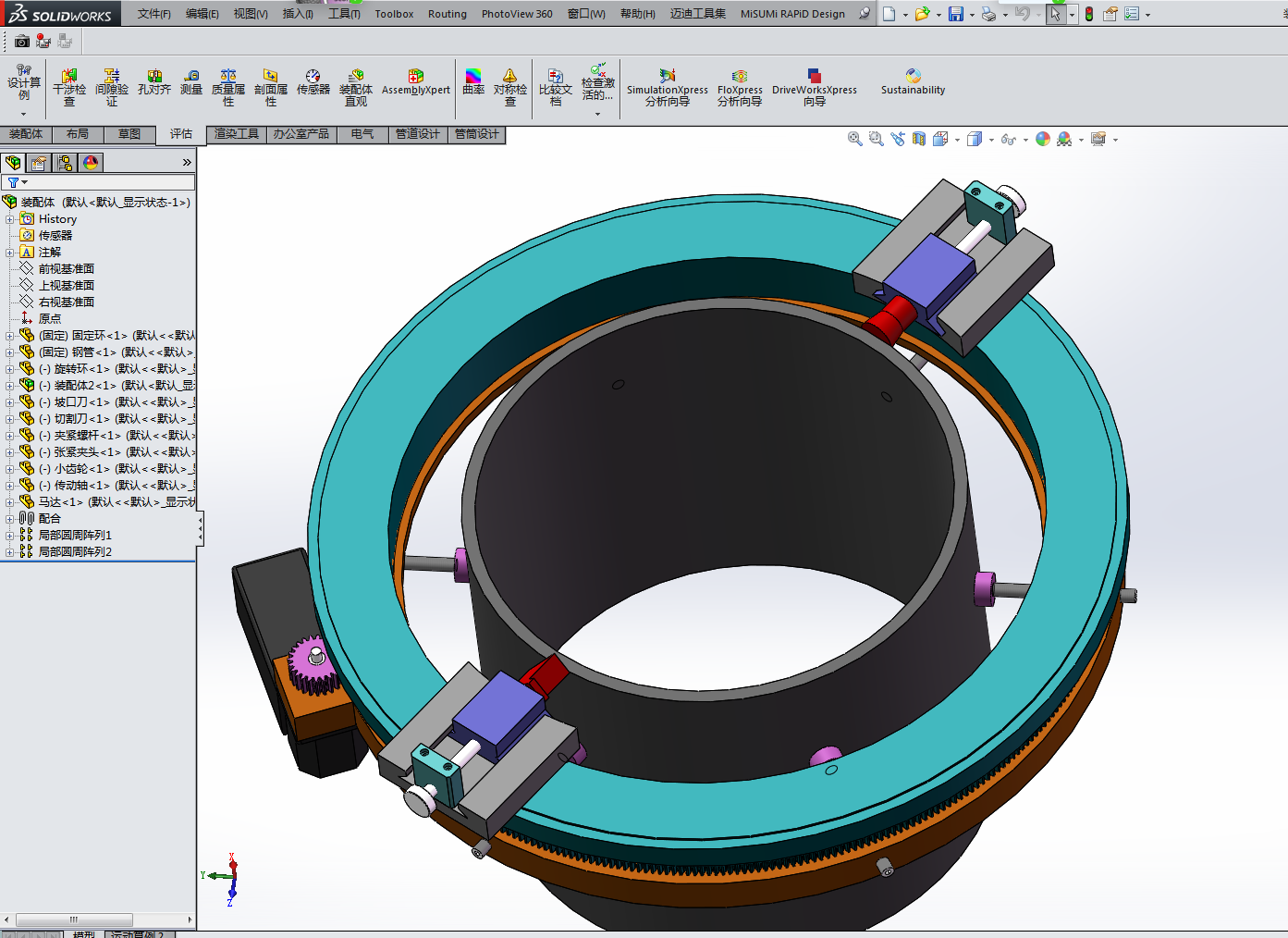1288x938 pixels.
Task: Open the 工具(T) menu
Action: pyautogui.click(x=344, y=14)
